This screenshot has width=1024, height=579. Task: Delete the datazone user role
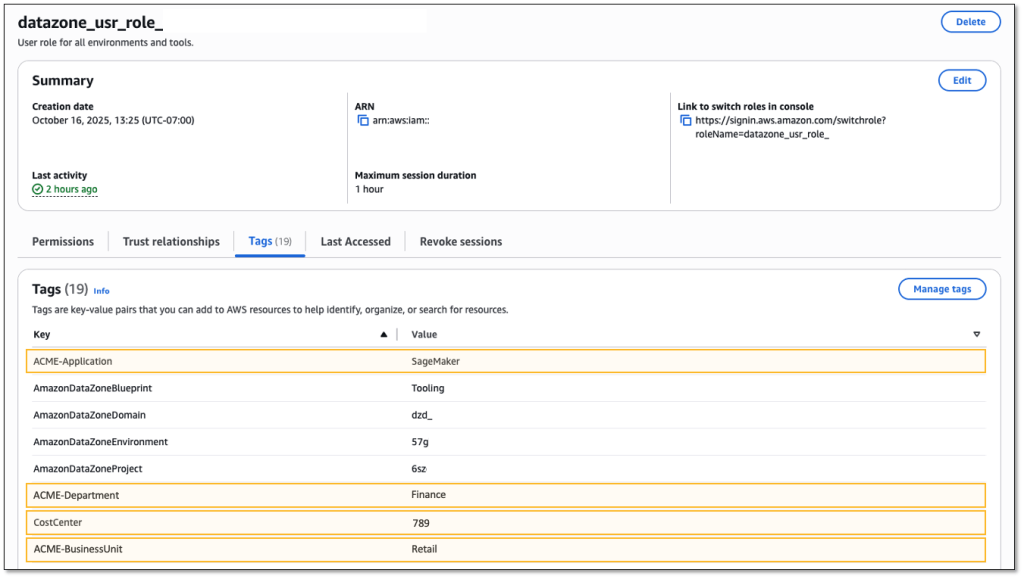(970, 21)
